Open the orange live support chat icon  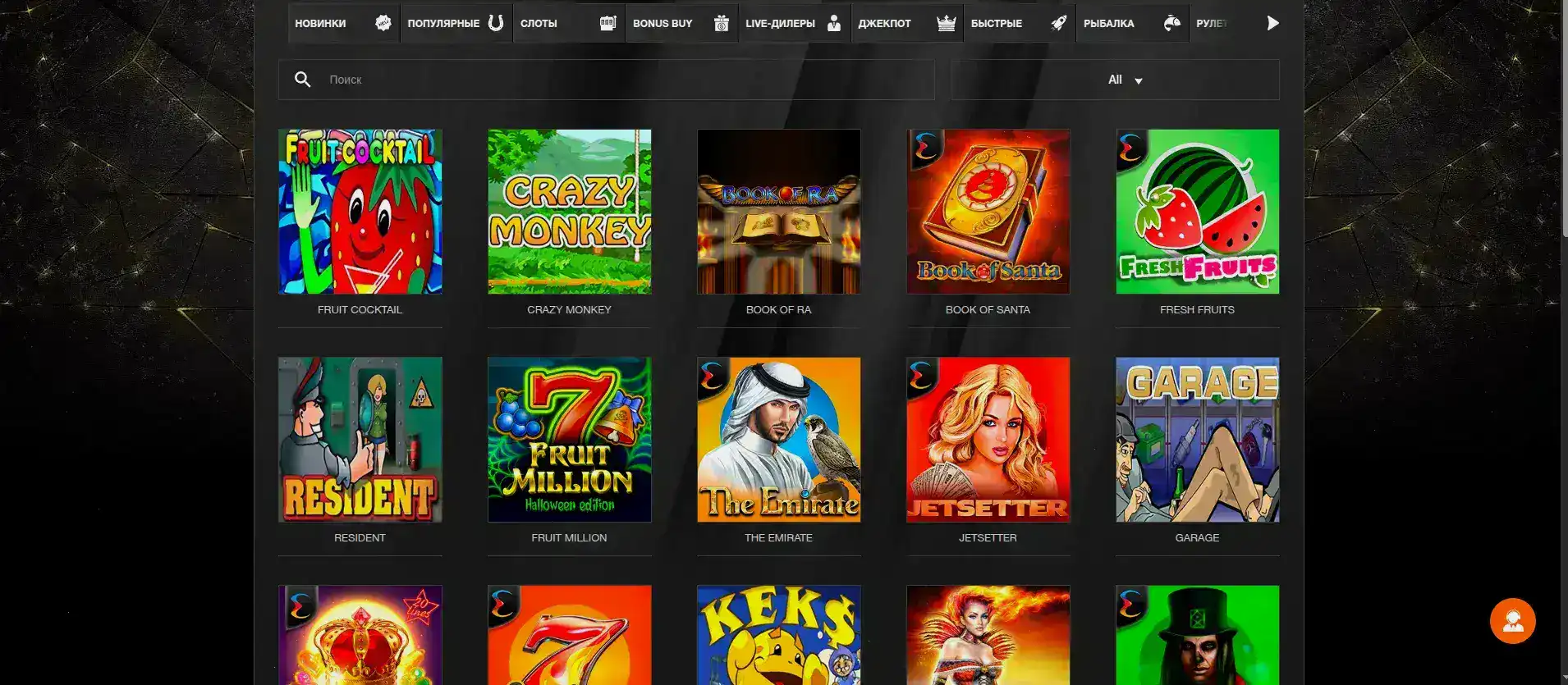[x=1512, y=621]
